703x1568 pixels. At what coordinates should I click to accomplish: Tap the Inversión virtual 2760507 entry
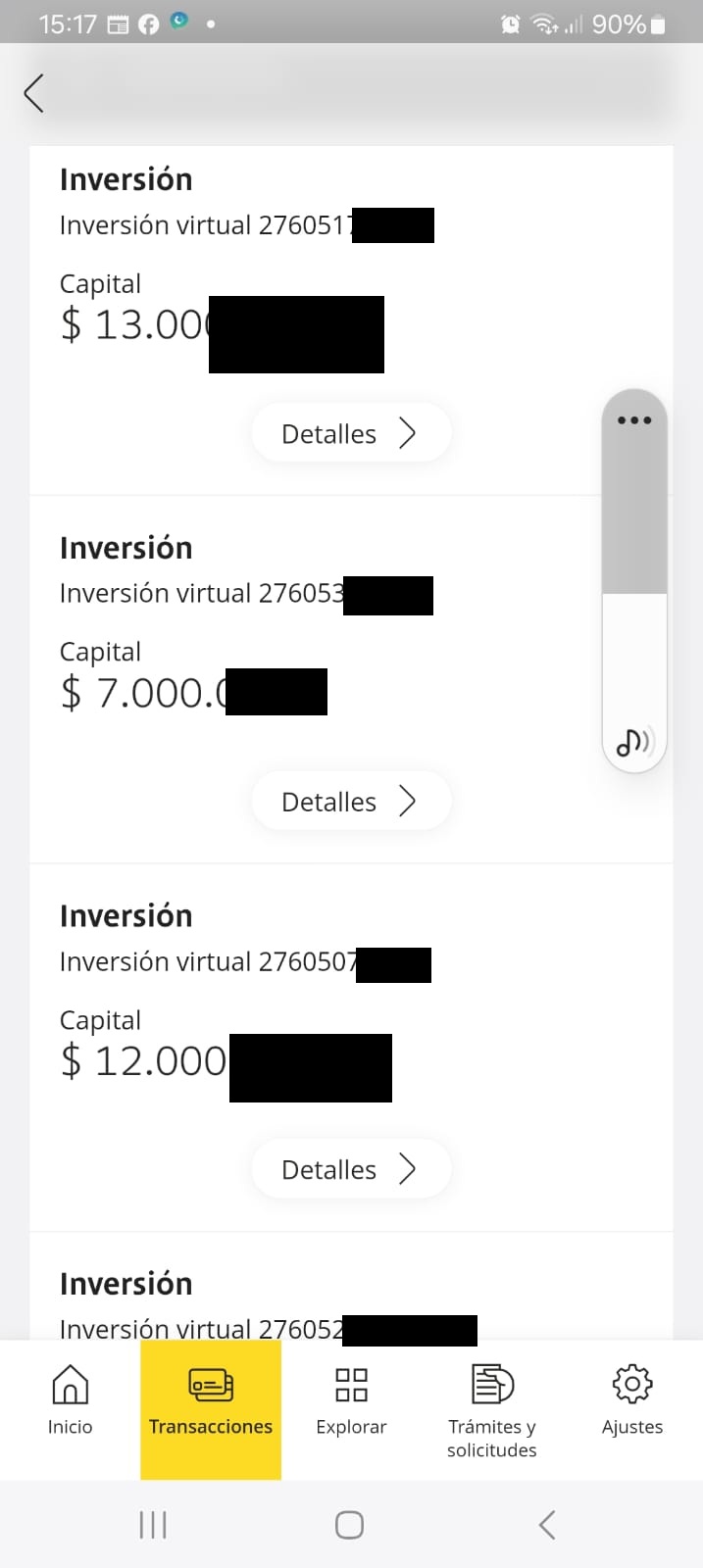208,962
